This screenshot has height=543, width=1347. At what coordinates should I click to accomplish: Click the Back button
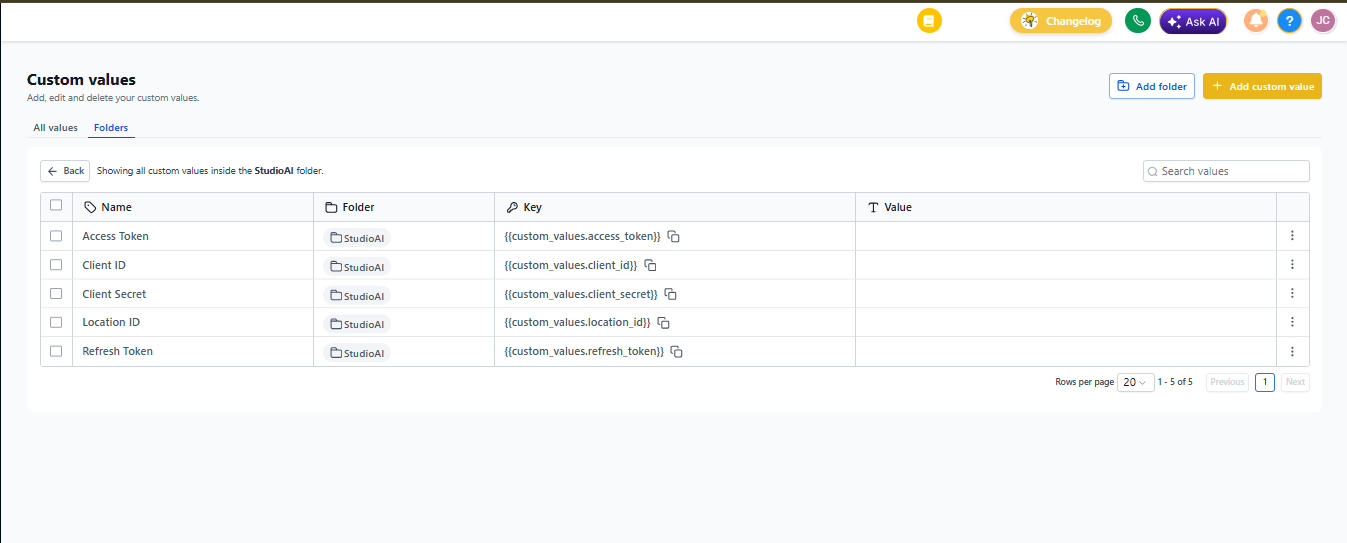(65, 171)
